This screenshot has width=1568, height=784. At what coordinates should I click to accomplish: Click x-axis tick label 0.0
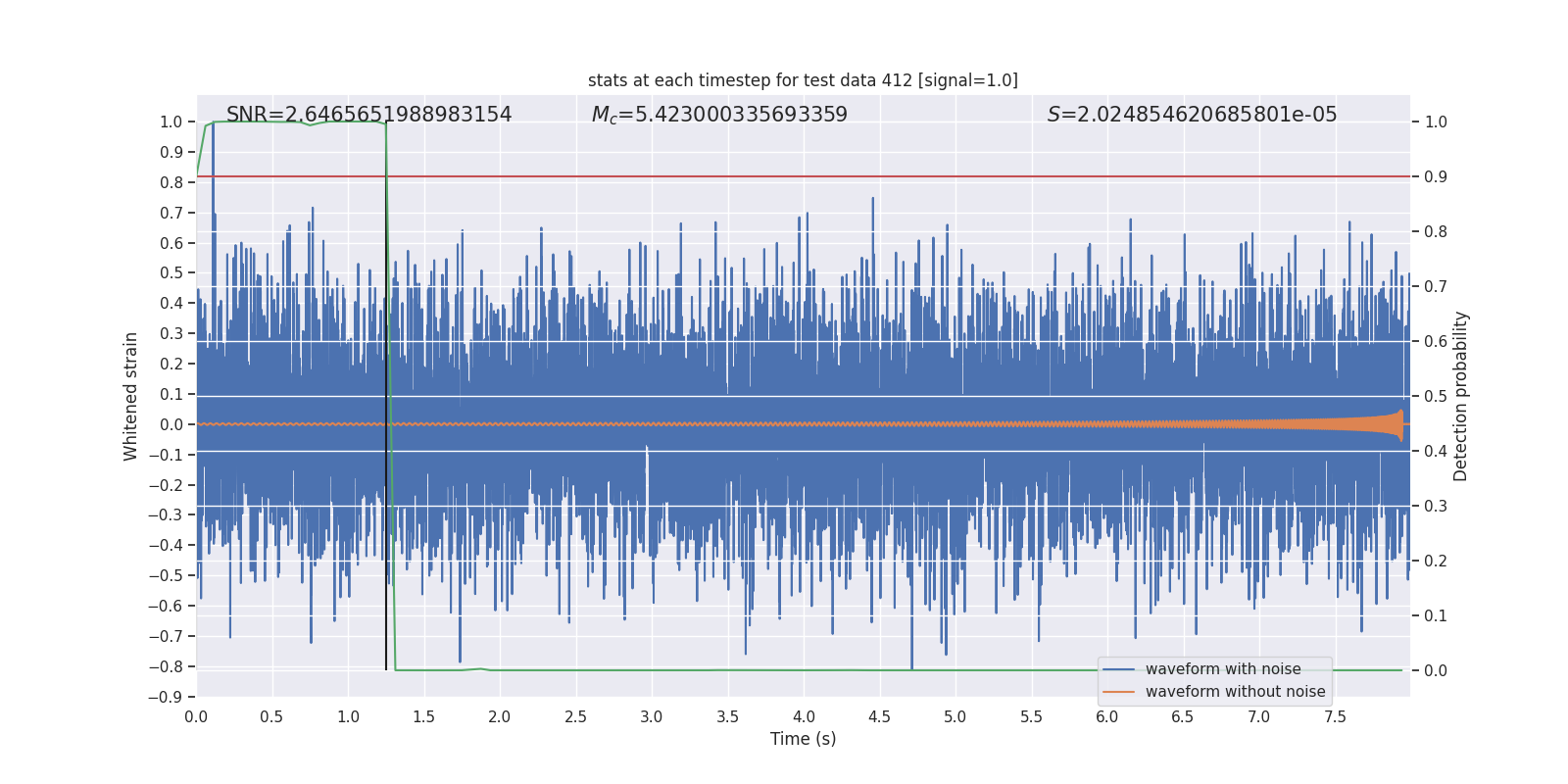pos(196,717)
